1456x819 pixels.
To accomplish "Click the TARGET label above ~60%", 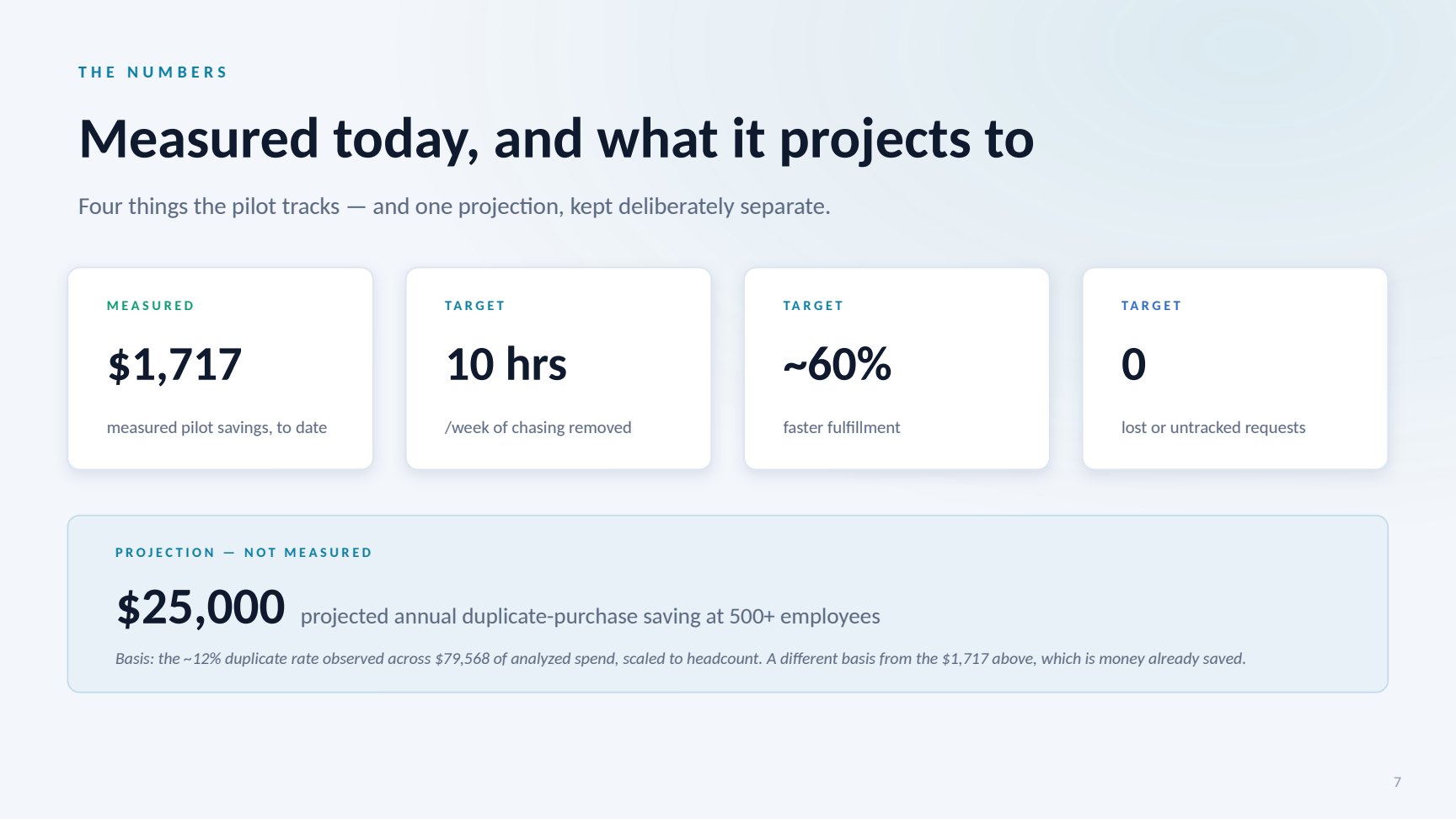I will tap(813, 306).
